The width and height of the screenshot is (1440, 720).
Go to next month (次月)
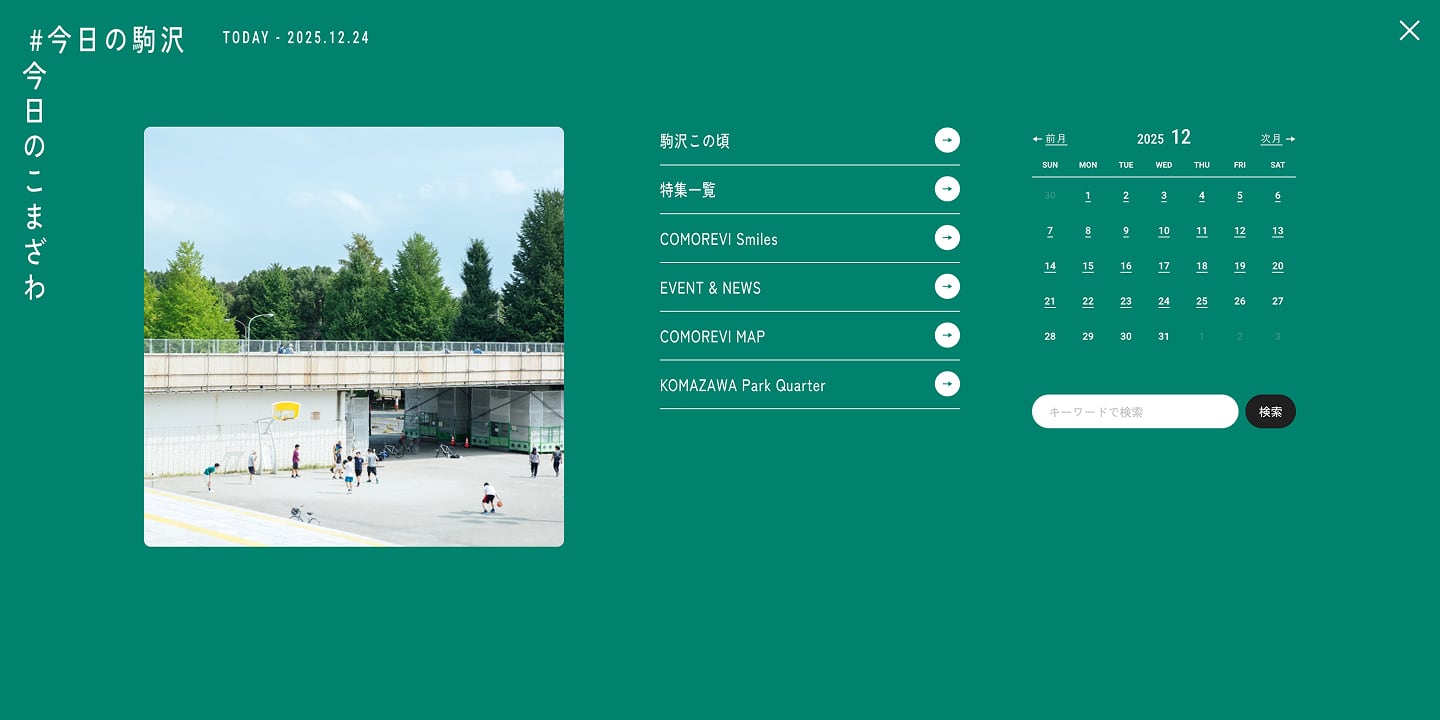point(1277,139)
